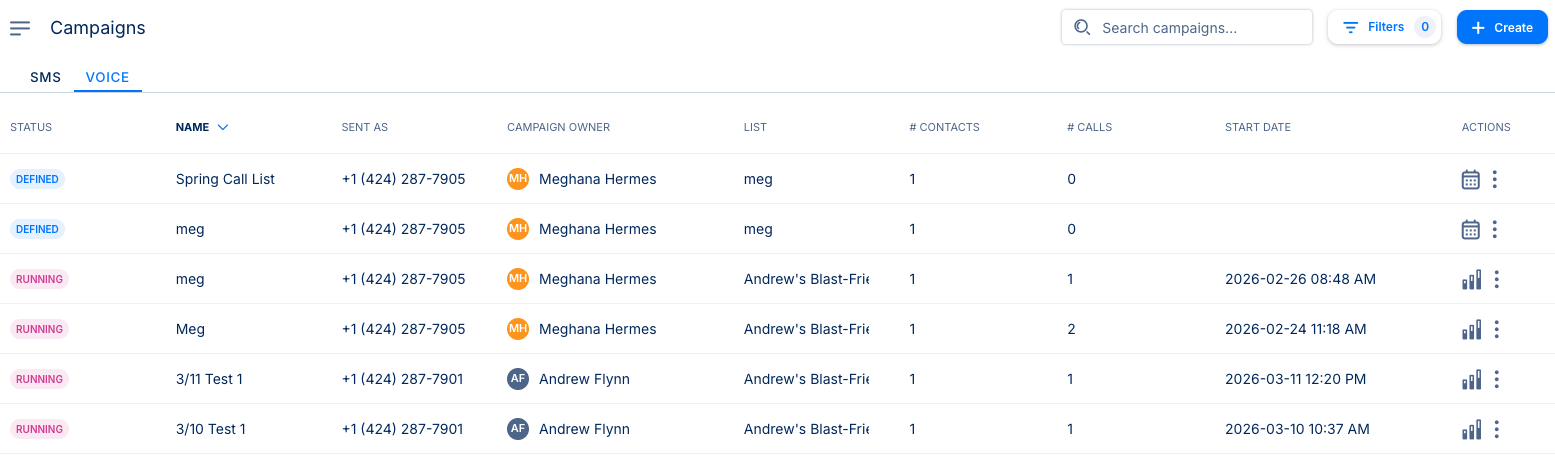Open the Spring Call List campaign name
1555x456 pixels.
click(225, 180)
